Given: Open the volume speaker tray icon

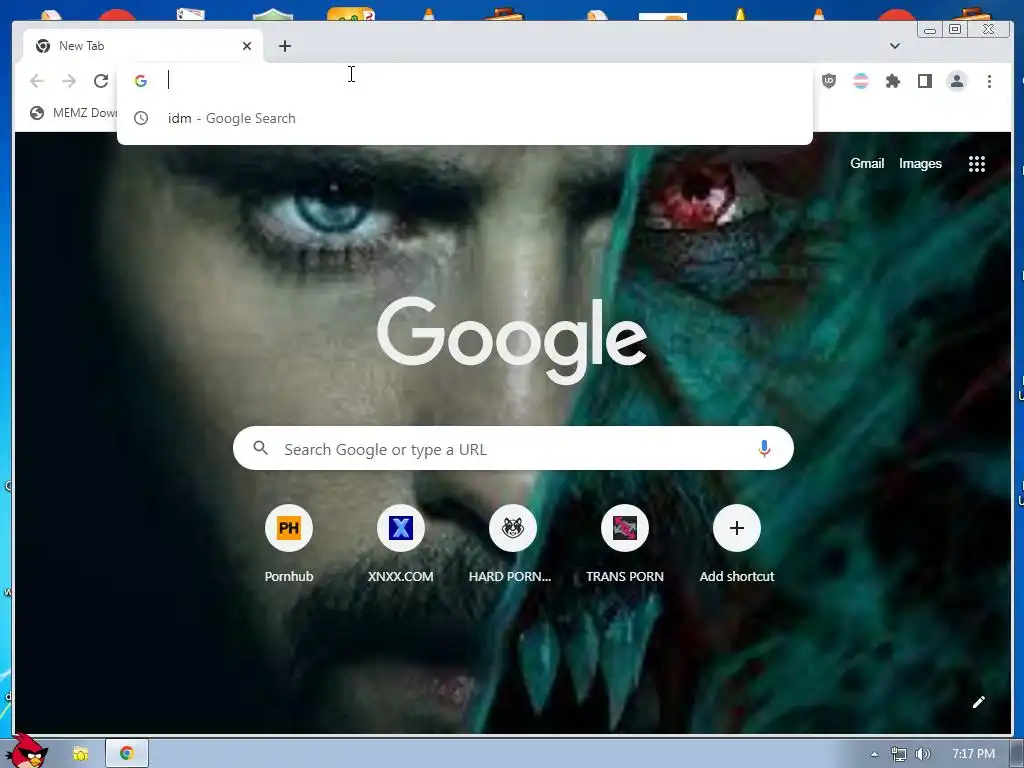Looking at the screenshot, I should [x=922, y=754].
